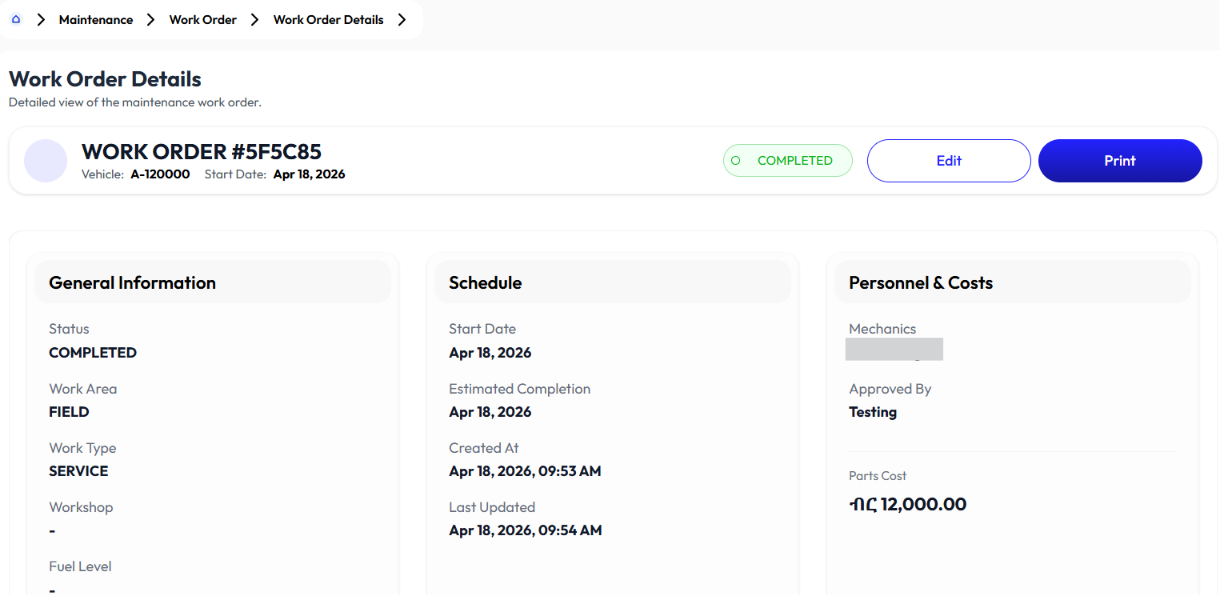Click the chevron after Work Order Details
1220x595 pixels.
click(x=401, y=20)
